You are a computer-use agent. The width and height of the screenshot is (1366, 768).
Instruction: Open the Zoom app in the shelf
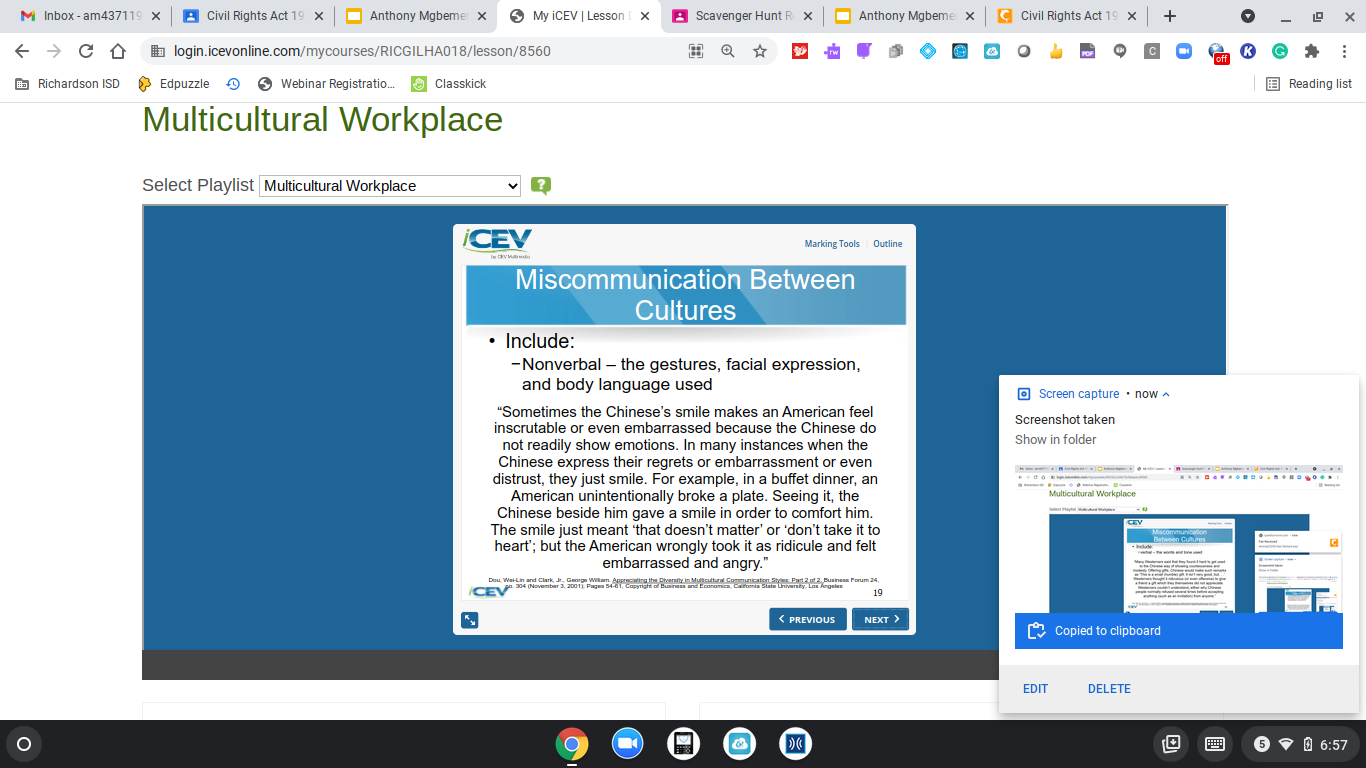click(628, 744)
